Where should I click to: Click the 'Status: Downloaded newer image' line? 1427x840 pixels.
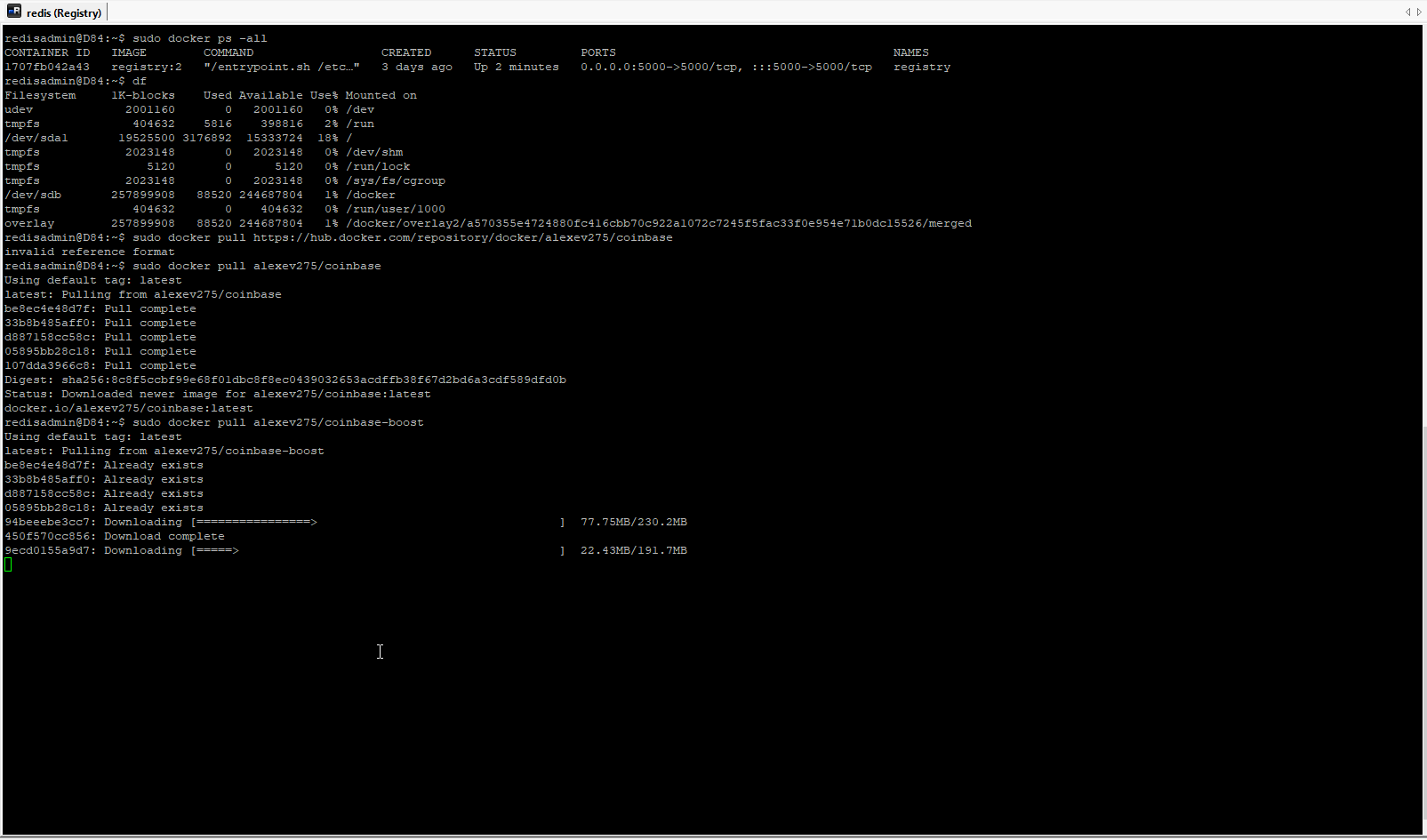tap(218, 394)
